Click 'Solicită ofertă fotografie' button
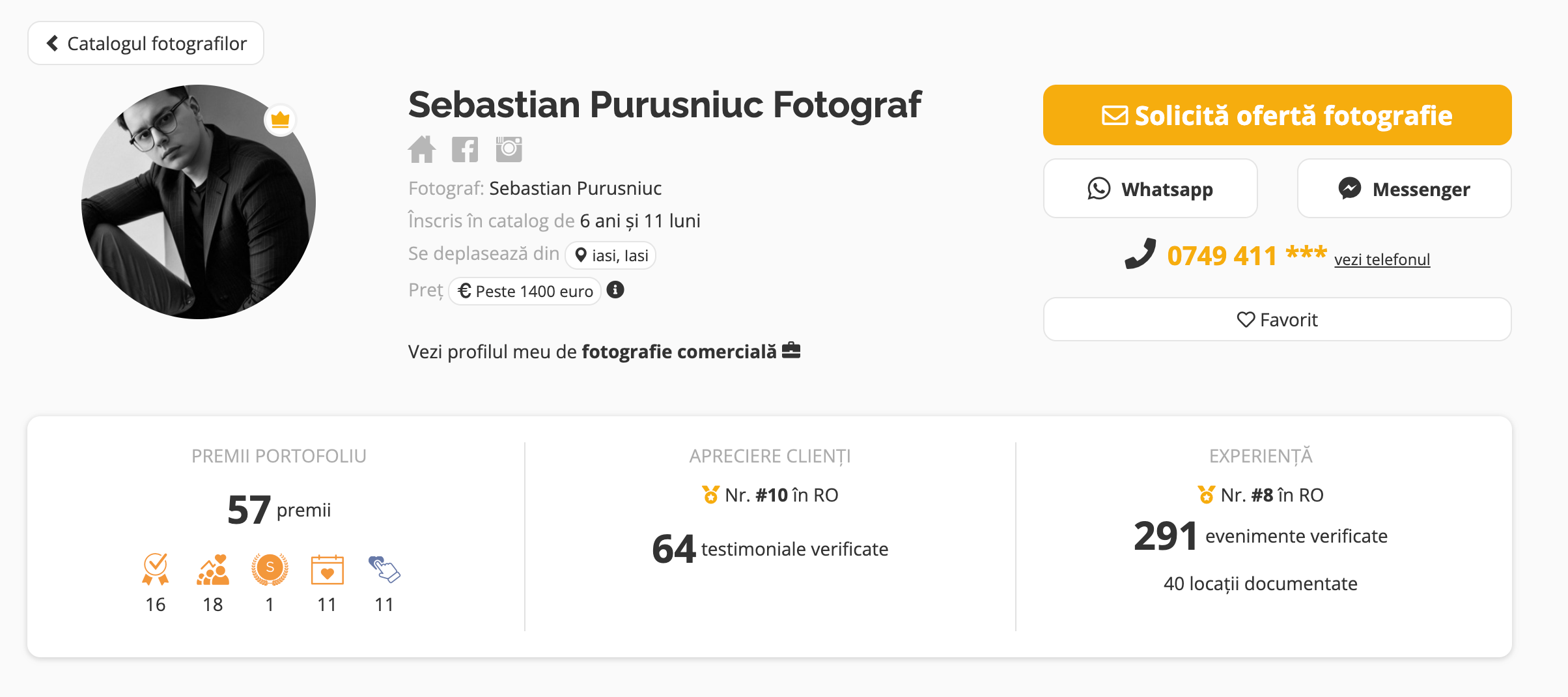 coord(1276,115)
